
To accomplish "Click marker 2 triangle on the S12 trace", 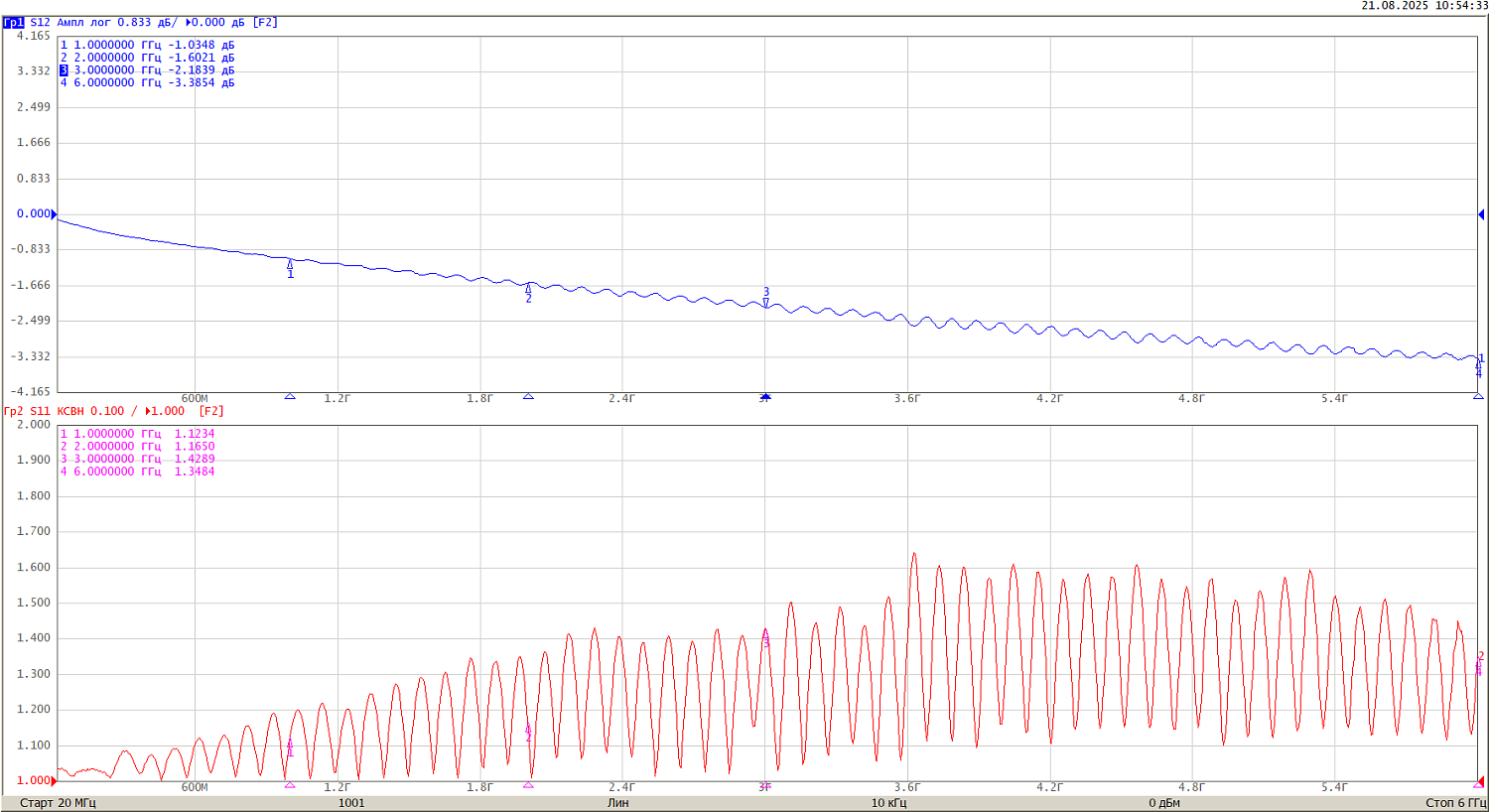I will coord(528,290).
